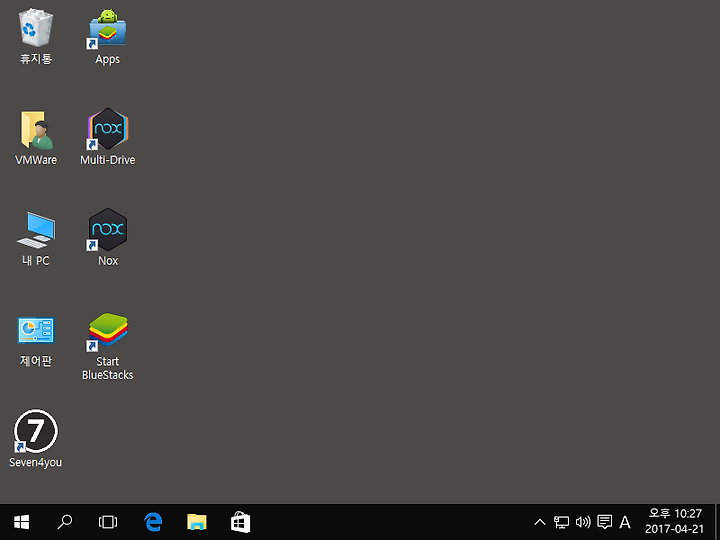Select the VMWare folder icon
The image size is (720, 540).
click(36, 129)
